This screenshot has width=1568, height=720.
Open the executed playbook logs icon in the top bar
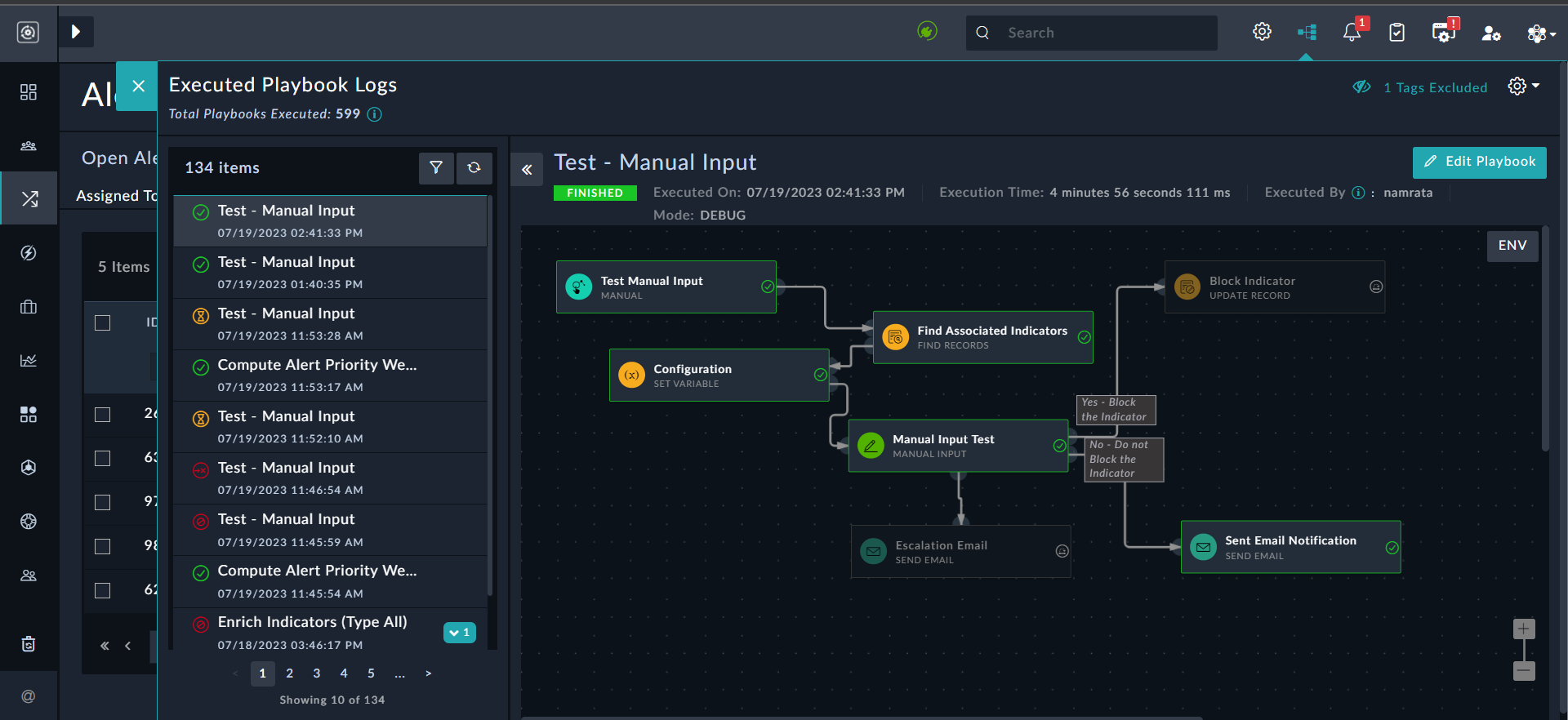1307,33
